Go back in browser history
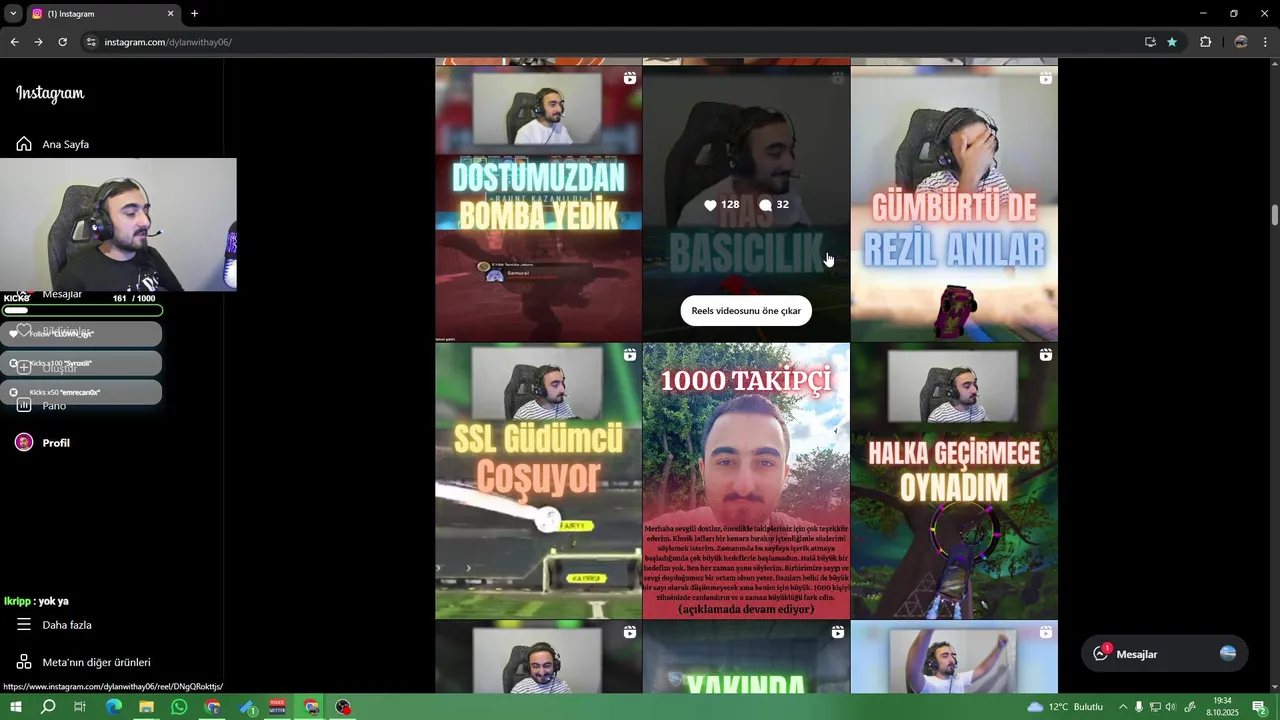 (x=14, y=42)
